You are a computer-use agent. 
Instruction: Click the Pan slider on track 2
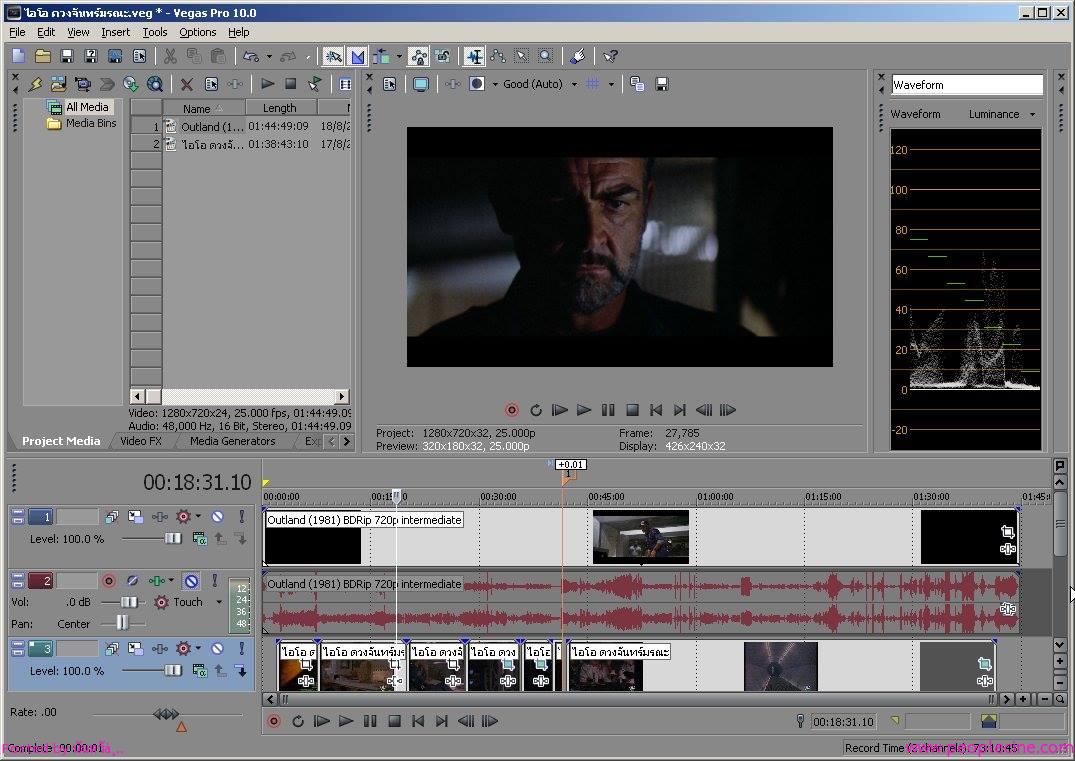[122, 623]
